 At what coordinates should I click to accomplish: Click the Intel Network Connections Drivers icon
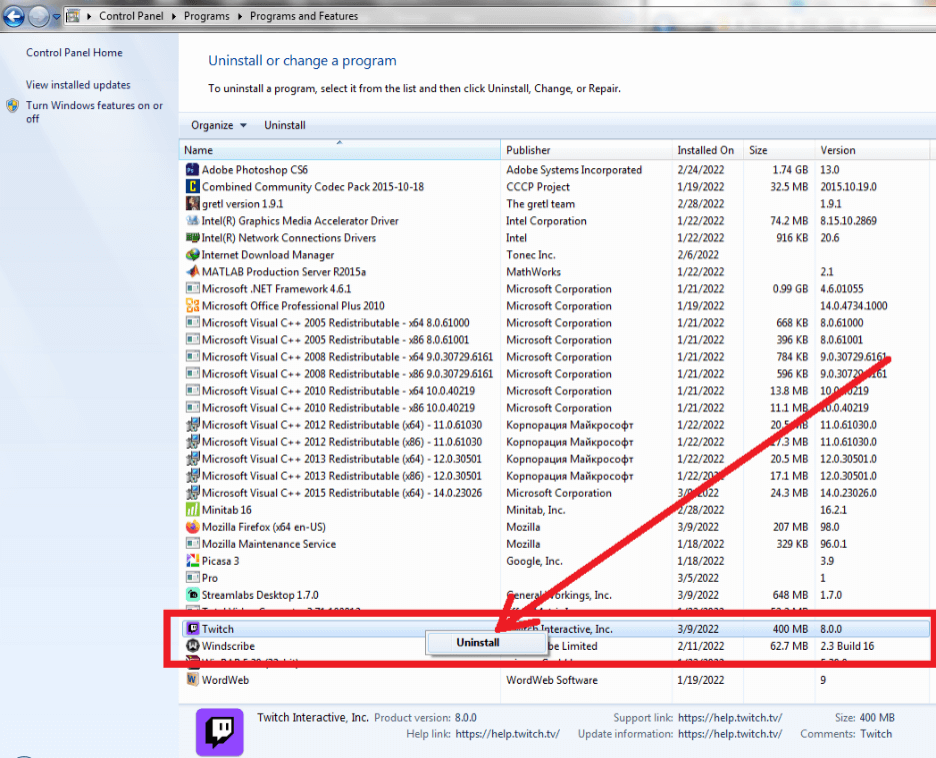[x=192, y=238]
